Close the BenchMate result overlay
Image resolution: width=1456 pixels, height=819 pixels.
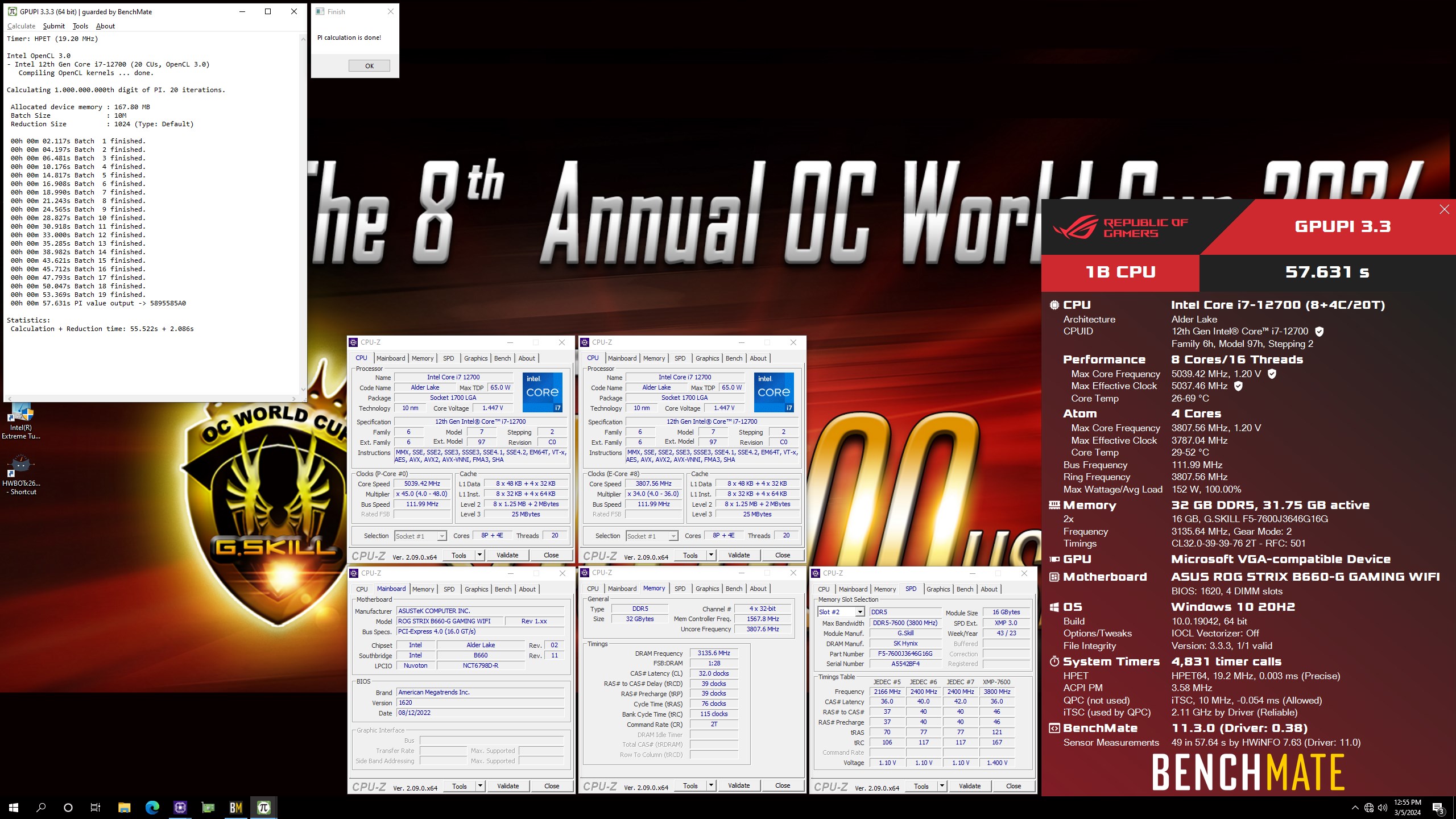coord(1444,209)
